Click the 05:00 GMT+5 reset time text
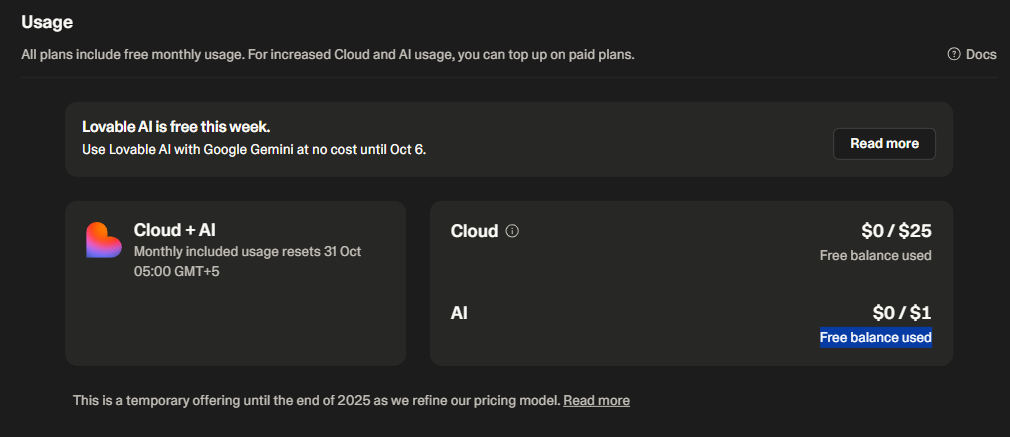 pyautogui.click(x=177, y=270)
